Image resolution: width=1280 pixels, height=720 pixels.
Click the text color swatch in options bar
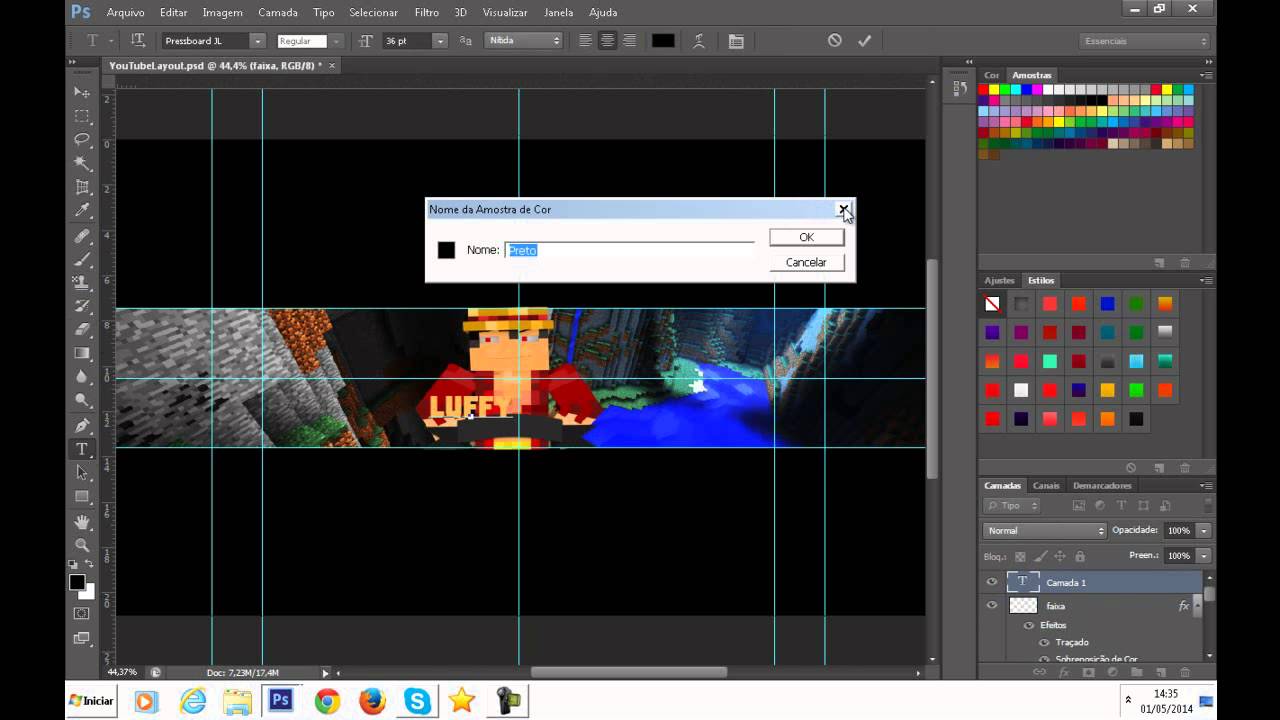click(663, 41)
